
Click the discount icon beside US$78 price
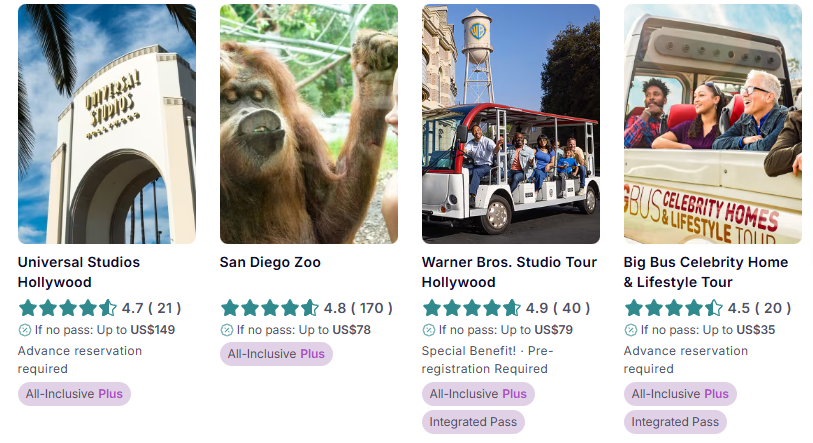[227, 330]
